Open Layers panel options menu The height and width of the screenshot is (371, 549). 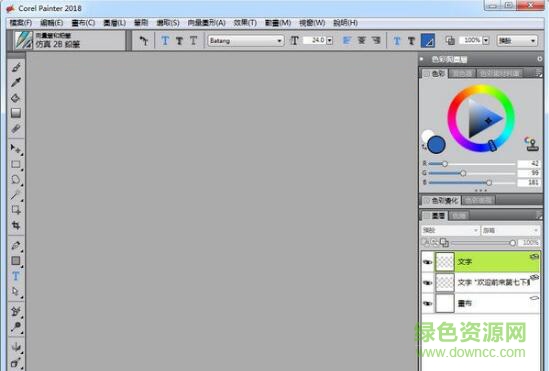point(538,216)
